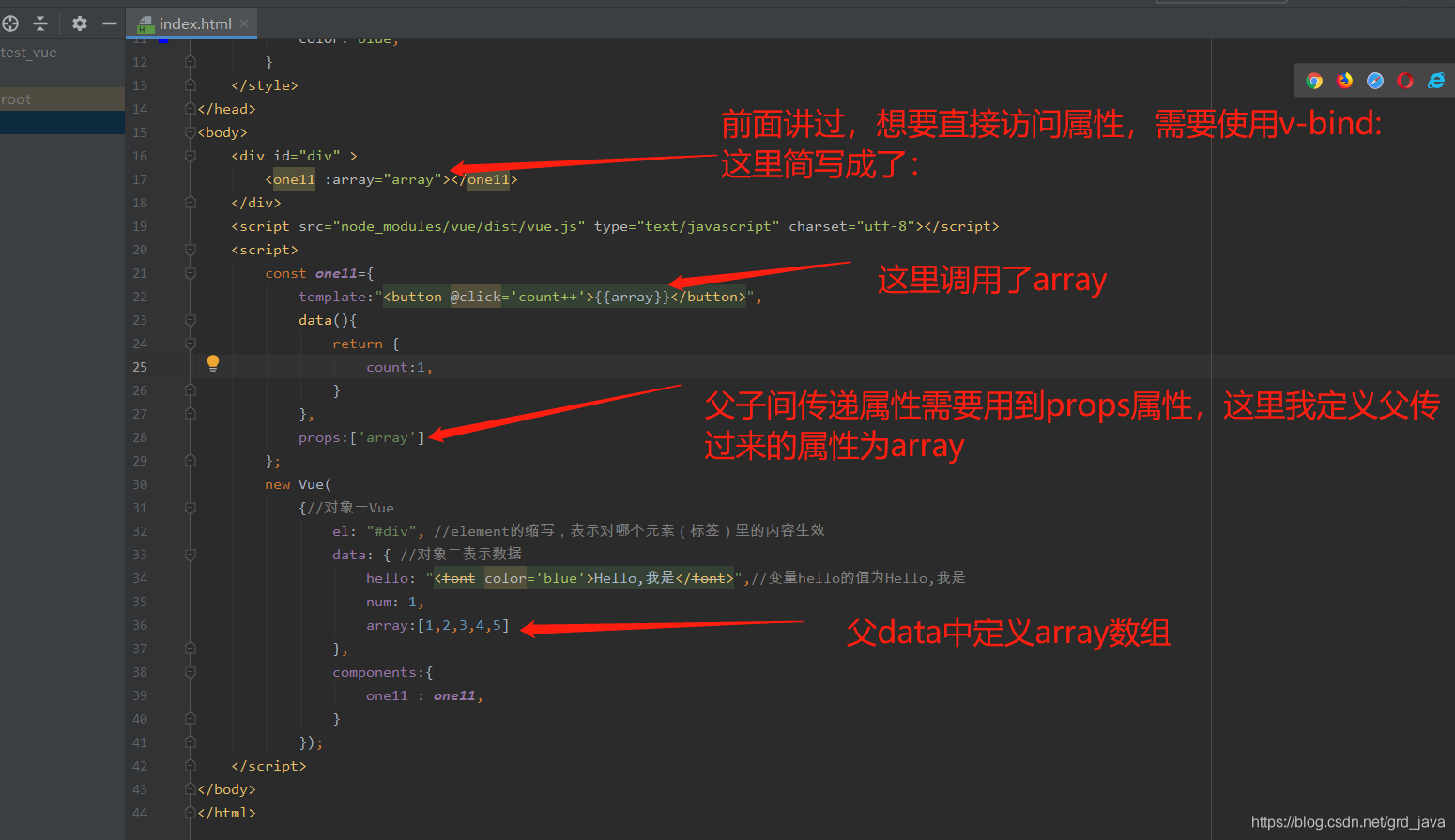Collapse components fold on line 38
This screenshot has height=840, width=1455.
click(191, 672)
